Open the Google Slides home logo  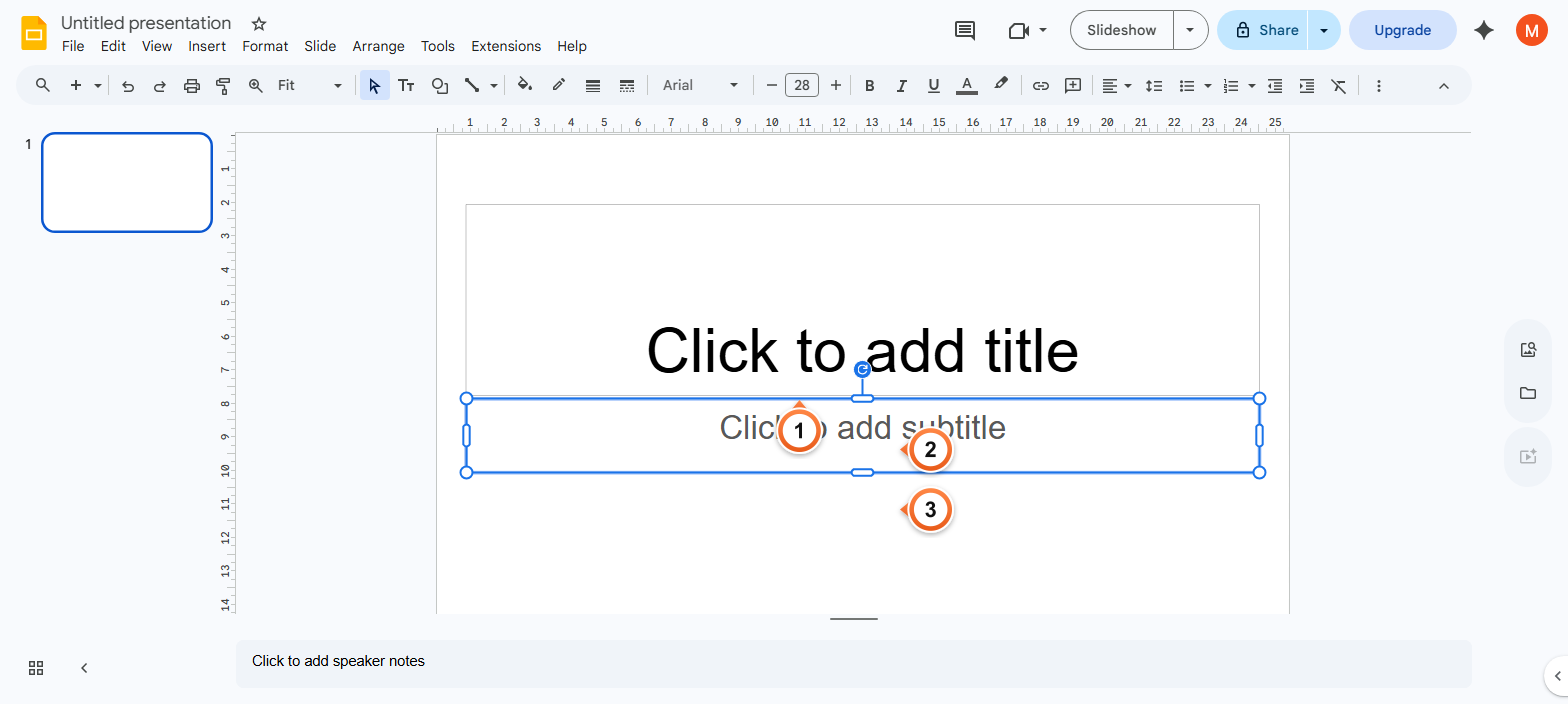pyautogui.click(x=34, y=33)
